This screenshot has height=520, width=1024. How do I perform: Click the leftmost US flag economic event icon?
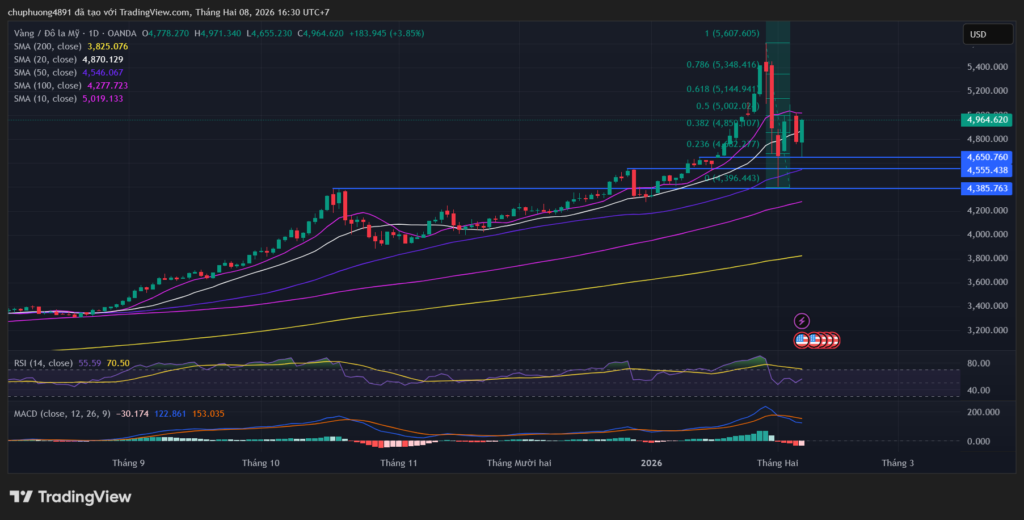[x=802, y=340]
